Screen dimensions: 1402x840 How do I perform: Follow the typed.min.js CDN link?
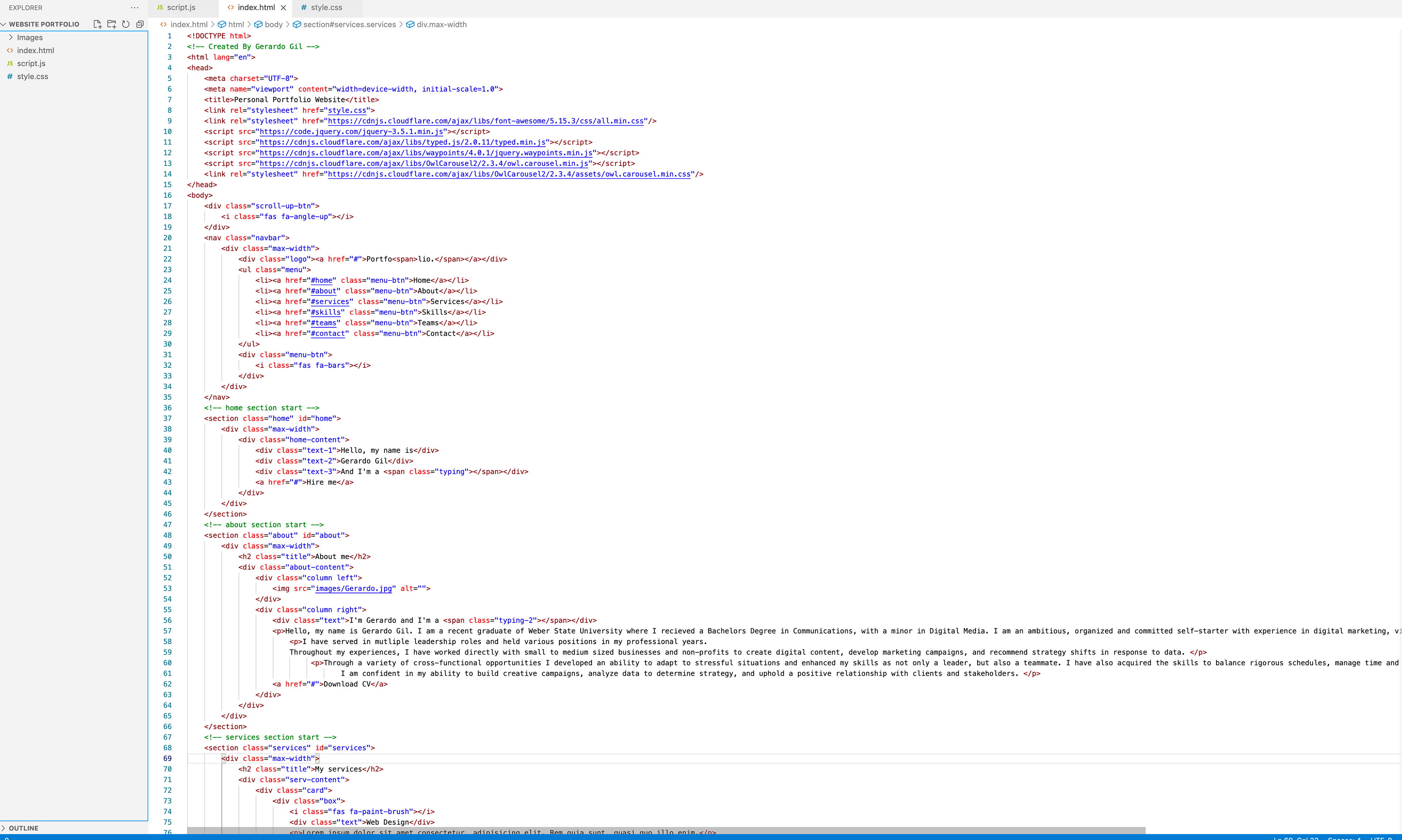coord(403,142)
